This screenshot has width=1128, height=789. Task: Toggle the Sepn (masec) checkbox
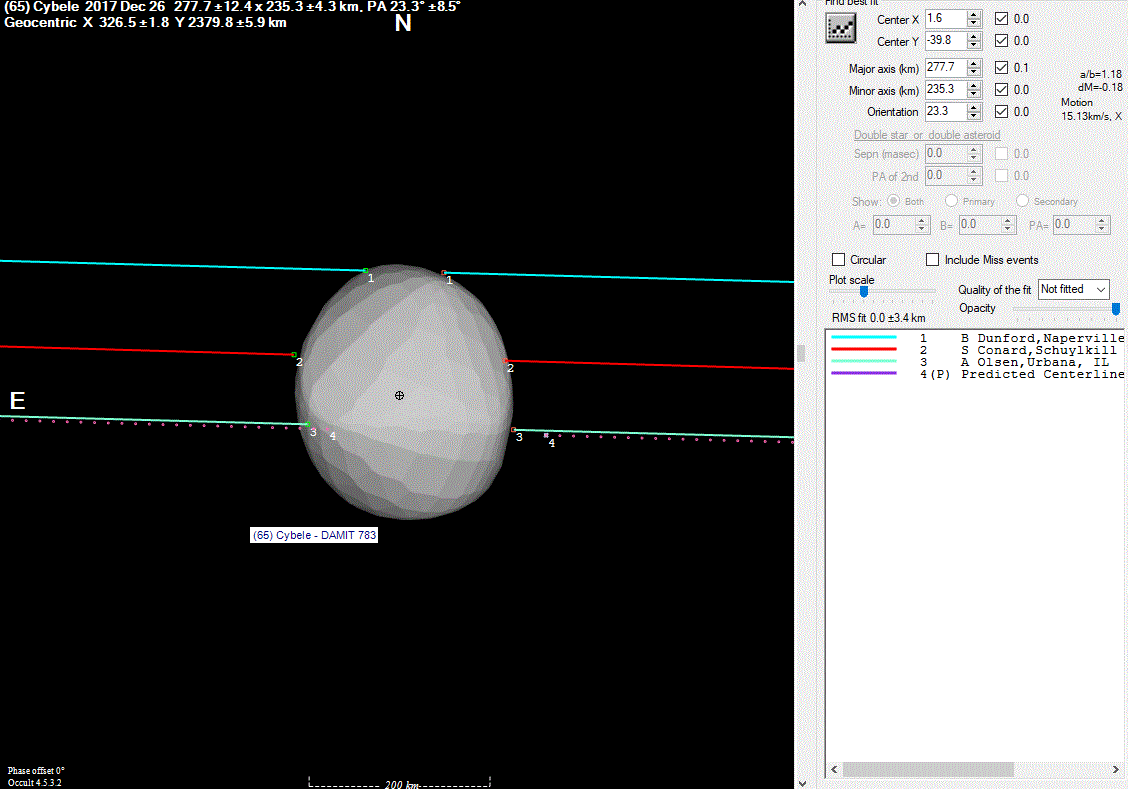pos(1001,153)
